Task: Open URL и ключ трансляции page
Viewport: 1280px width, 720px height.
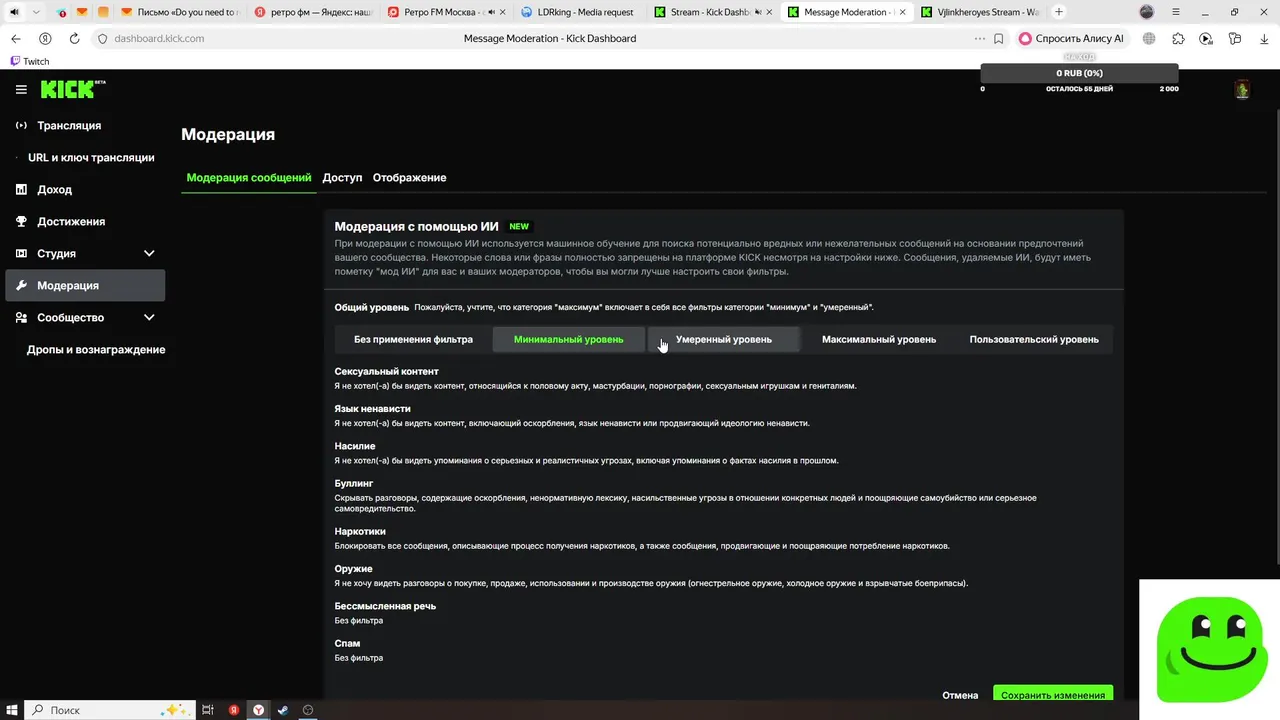Action: tap(91, 157)
